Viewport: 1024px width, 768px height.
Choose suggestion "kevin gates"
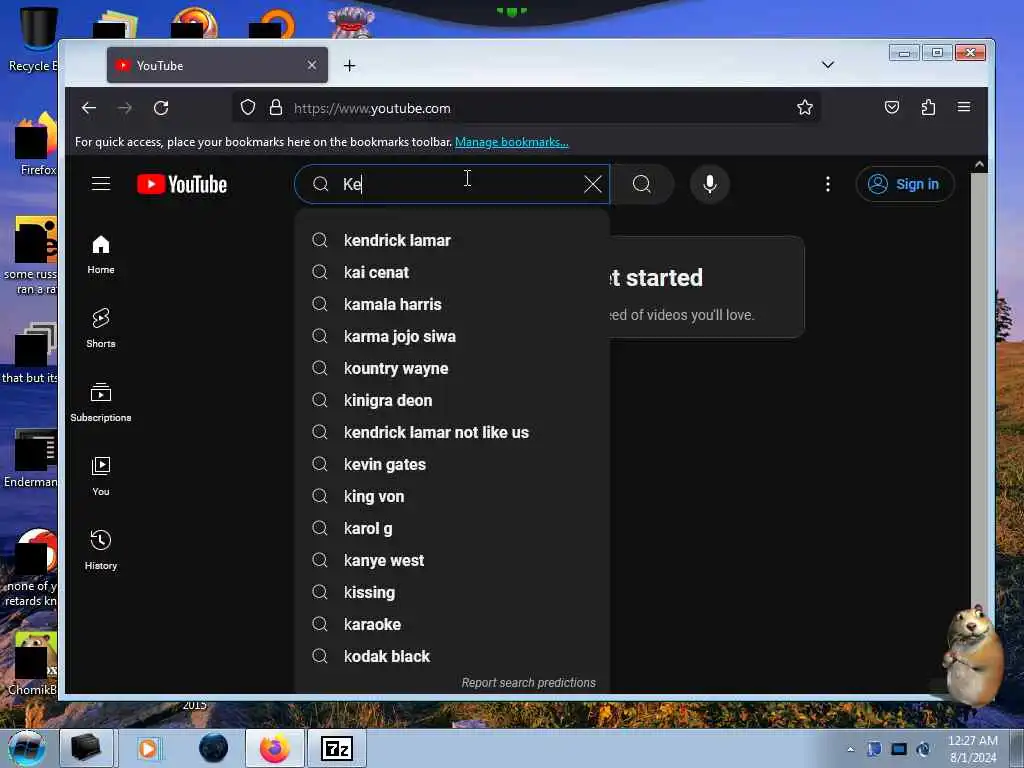click(x=453, y=464)
